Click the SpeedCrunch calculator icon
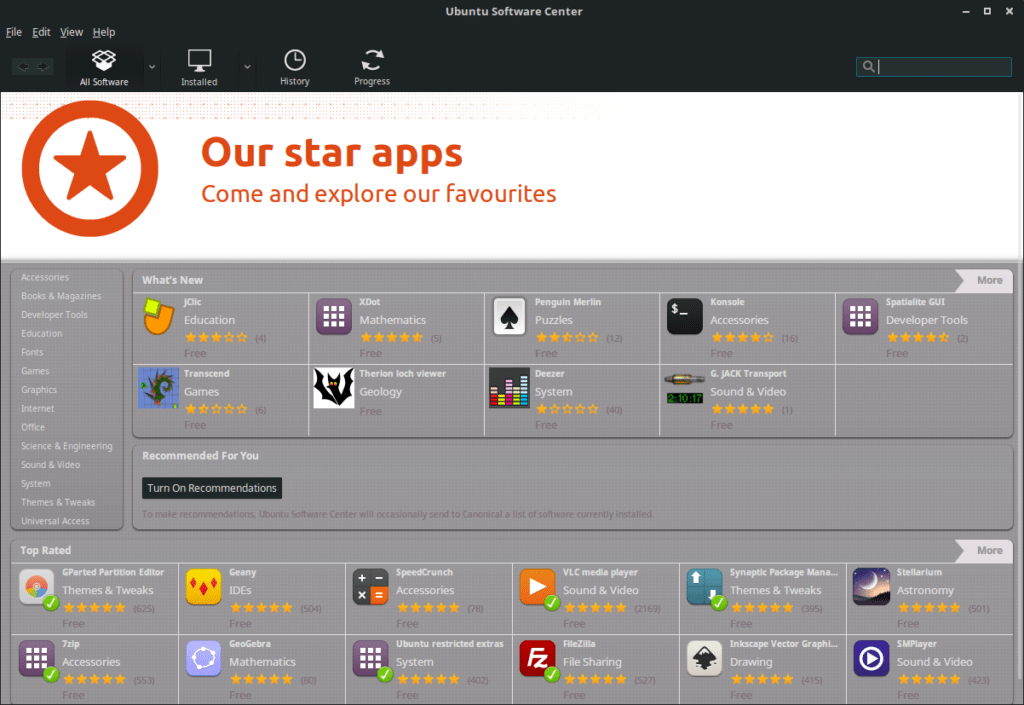Screen dimensions: 1024x705 pos(370,586)
